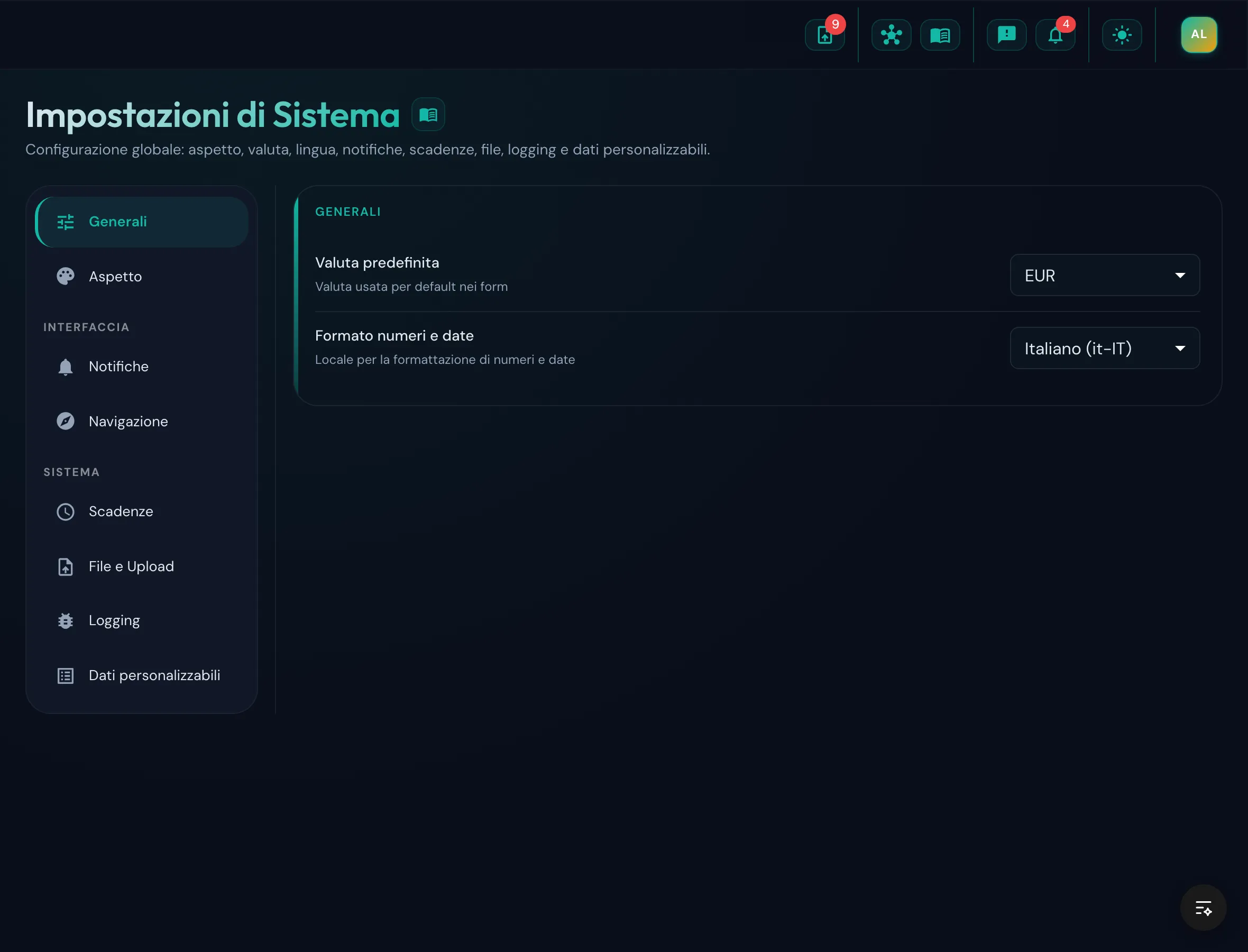The height and width of the screenshot is (952, 1248).
Task: Click the 'Formato numeri e date' label
Action: click(x=394, y=335)
